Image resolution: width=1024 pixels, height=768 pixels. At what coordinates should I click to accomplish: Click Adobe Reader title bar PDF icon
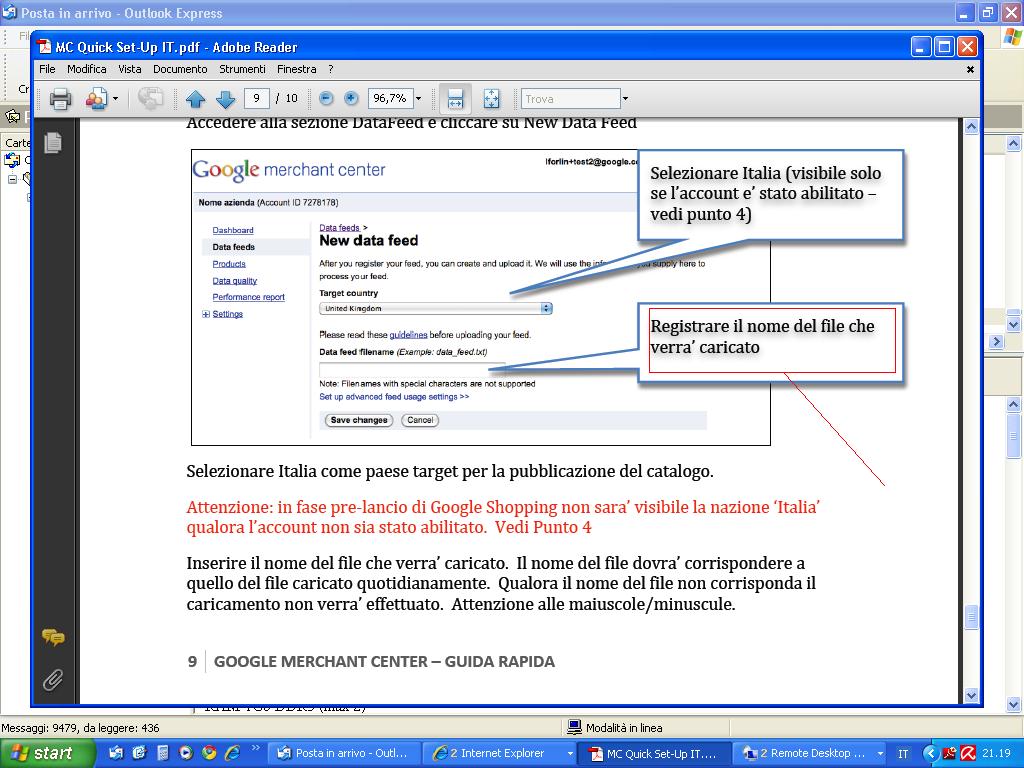[44, 47]
